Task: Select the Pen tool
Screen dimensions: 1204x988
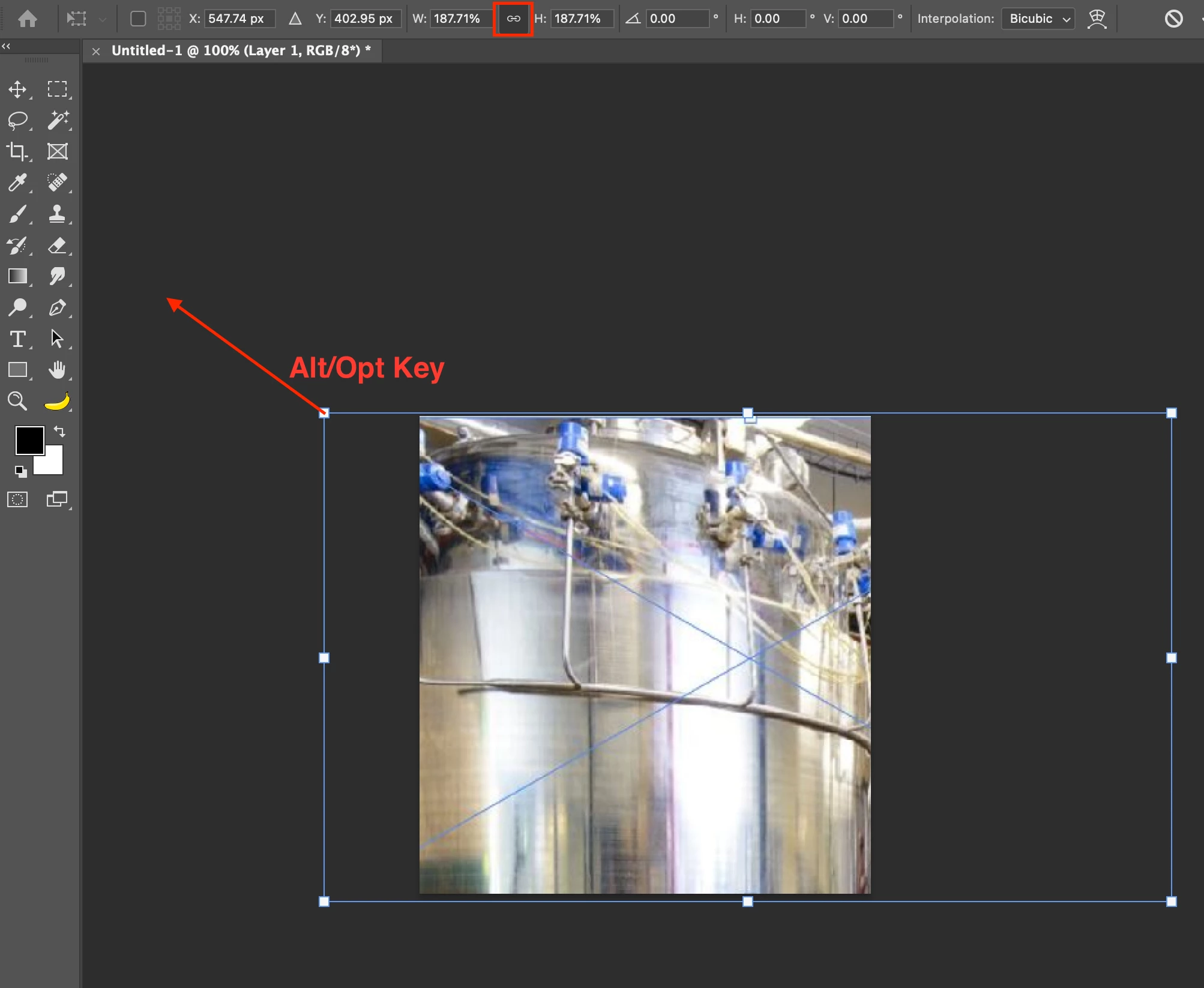Action: [58, 308]
